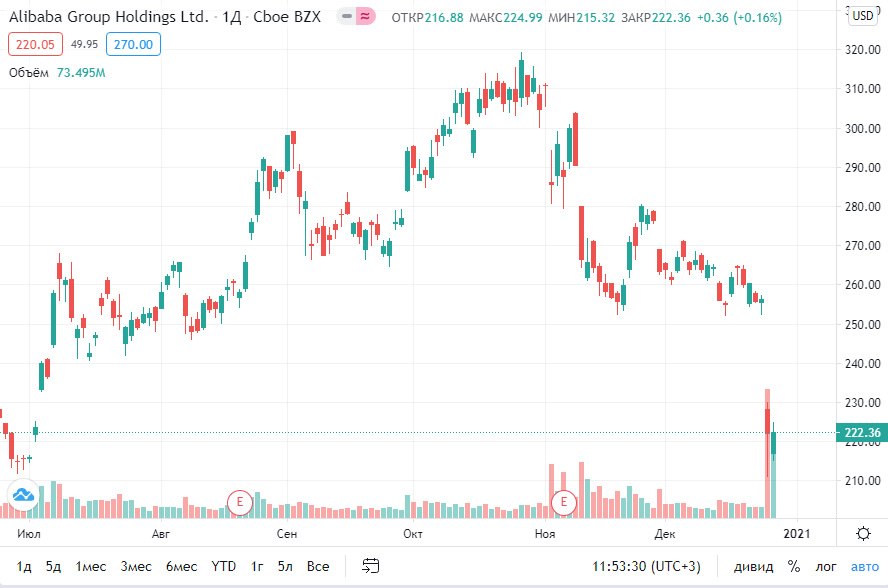This screenshot has height=588, width=888.
Task: Click the 1Д interval label in title
Action: [x=232, y=17]
